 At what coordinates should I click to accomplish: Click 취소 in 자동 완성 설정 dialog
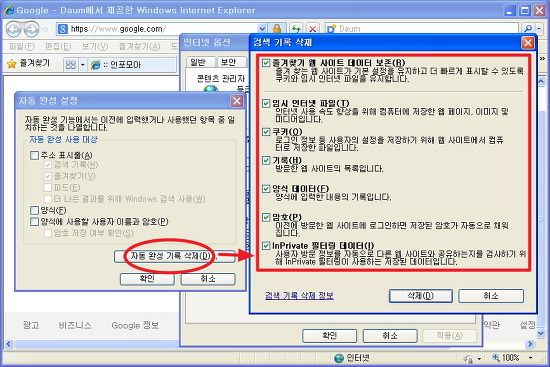[208, 279]
